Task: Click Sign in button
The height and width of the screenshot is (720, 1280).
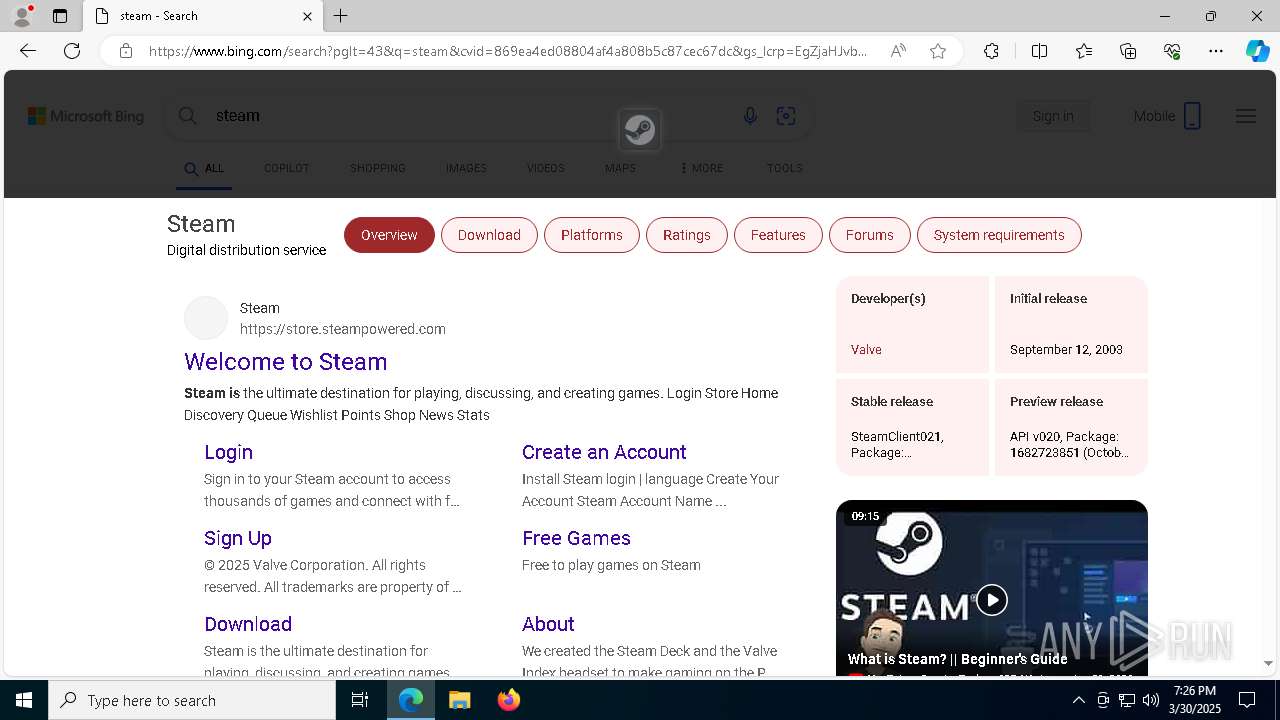Action: point(1053,116)
